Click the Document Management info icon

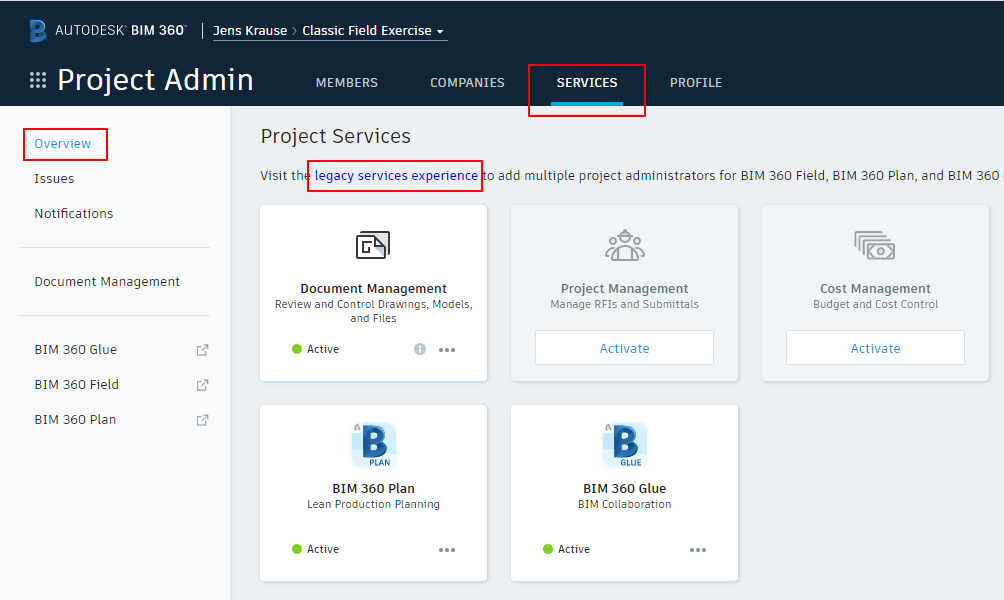pos(420,349)
